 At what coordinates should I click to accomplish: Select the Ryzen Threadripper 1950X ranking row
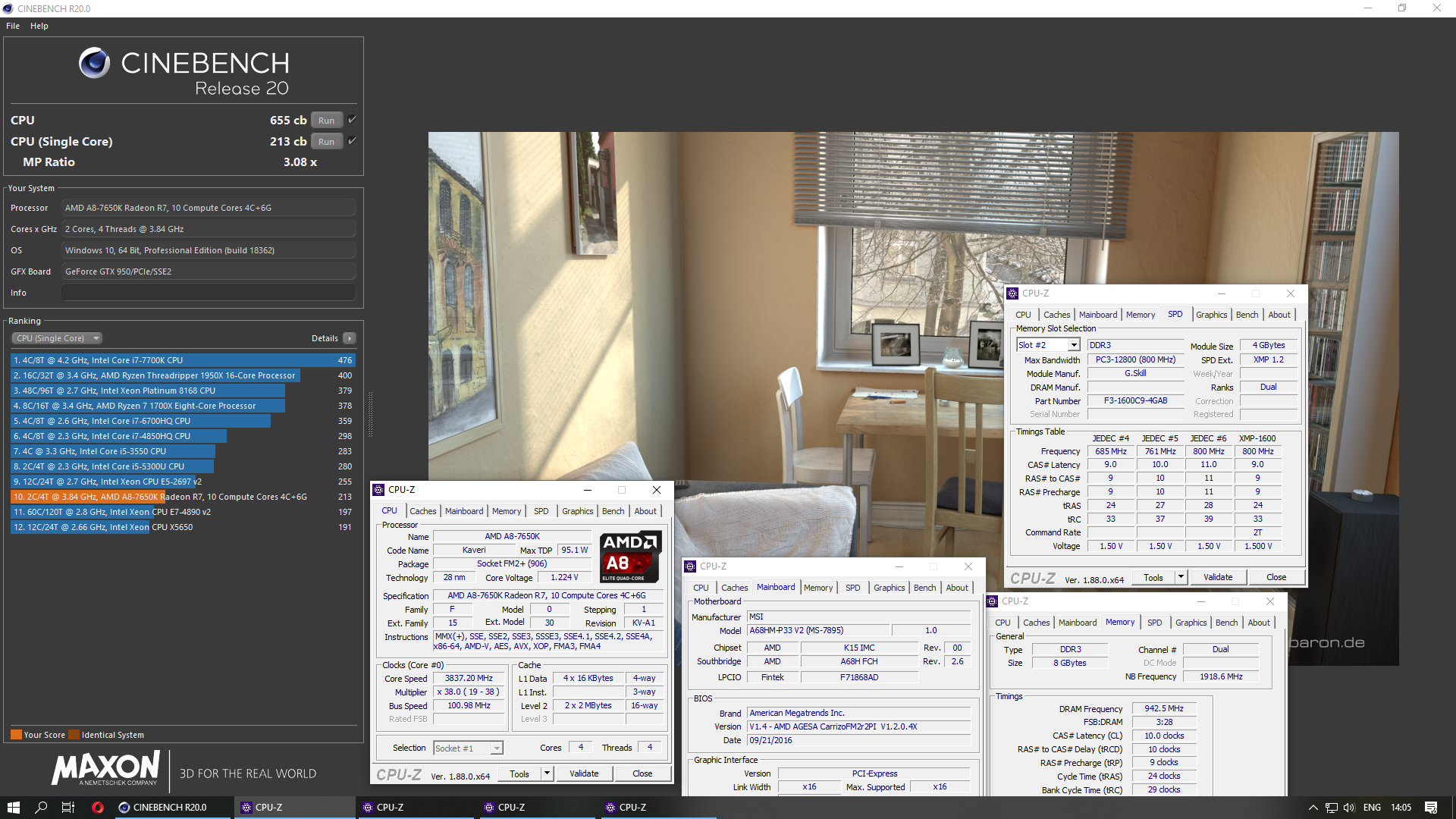point(183,375)
